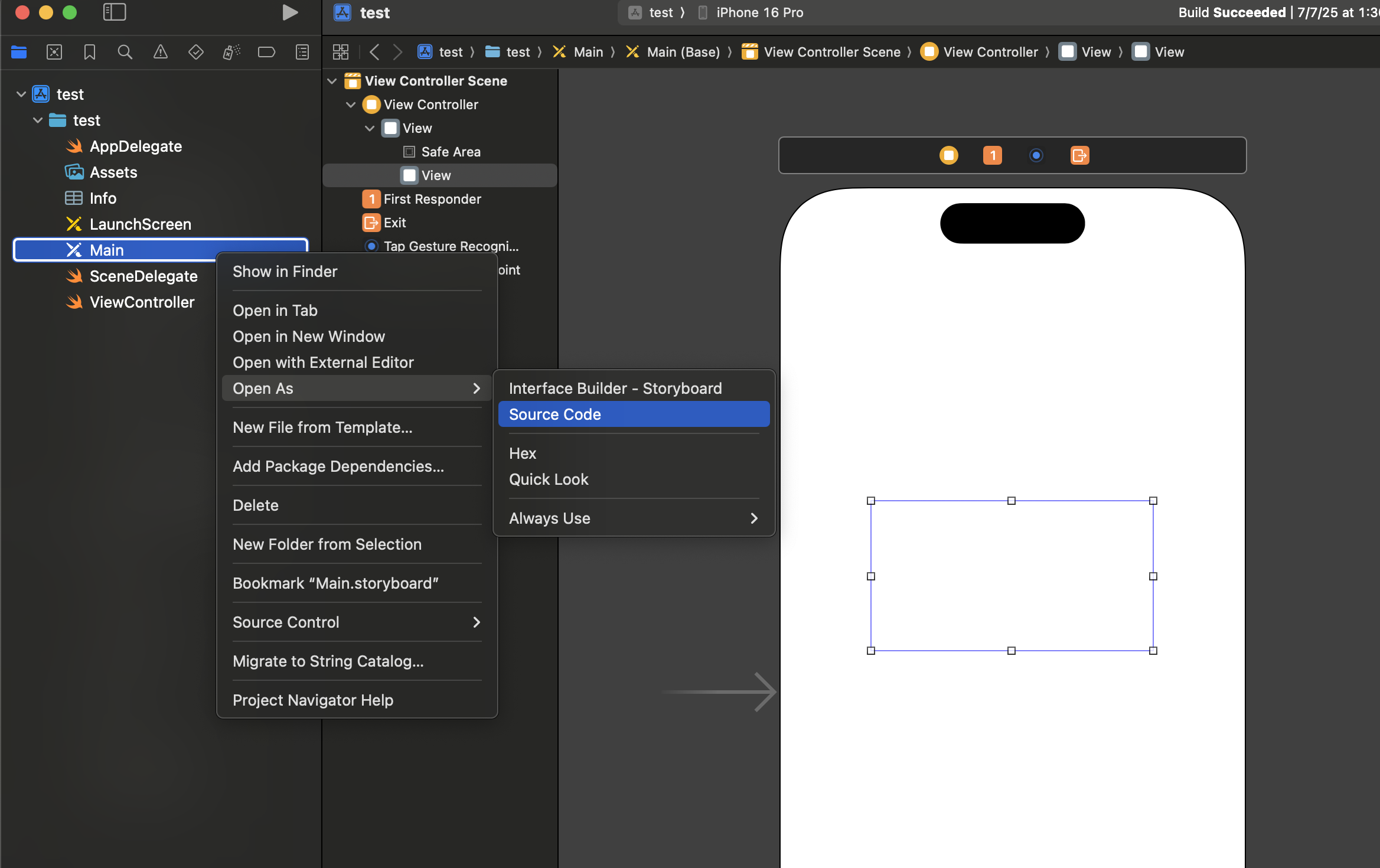Viewport: 1380px width, 868px height.
Task: Click the First Responder icon in scene dock
Action: click(x=992, y=155)
